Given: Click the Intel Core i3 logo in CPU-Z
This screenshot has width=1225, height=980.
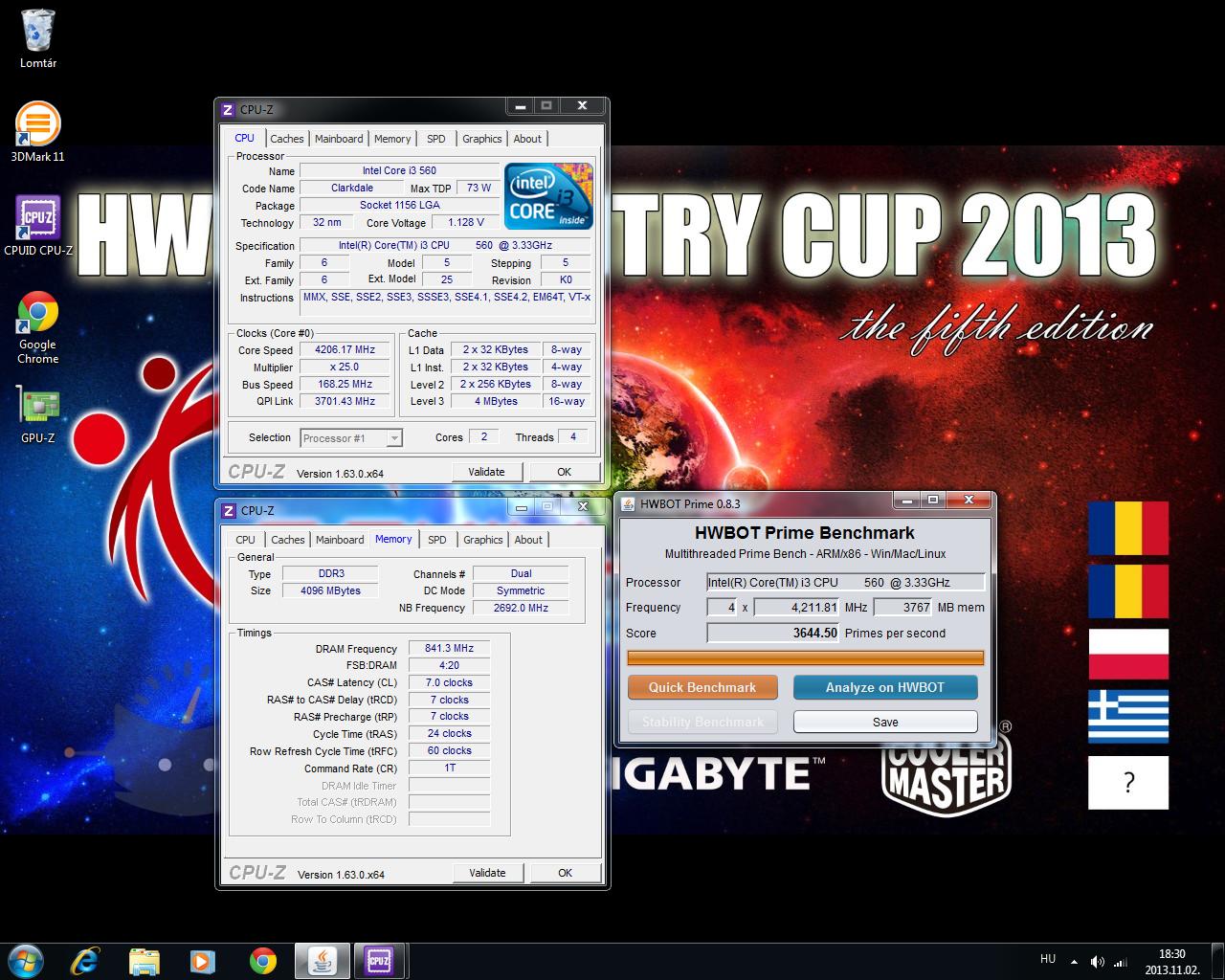Looking at the screenshot, I should [x=548, y=196].
